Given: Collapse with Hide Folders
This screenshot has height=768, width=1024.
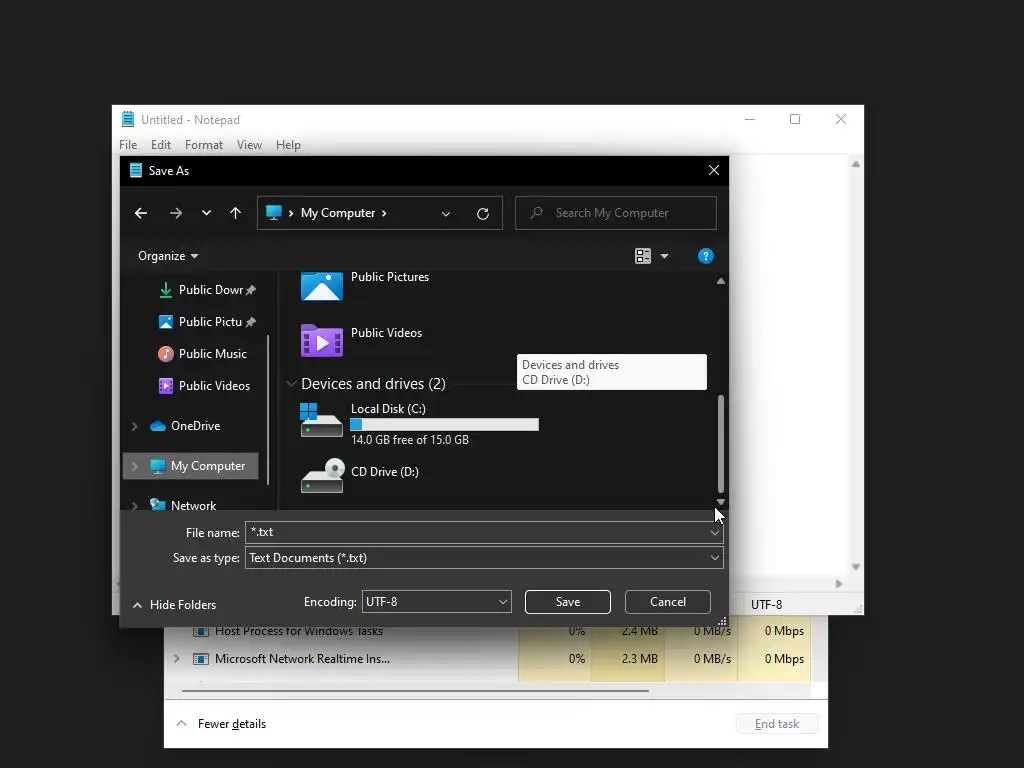Looking at the screenshot, I should coord(174,605).
